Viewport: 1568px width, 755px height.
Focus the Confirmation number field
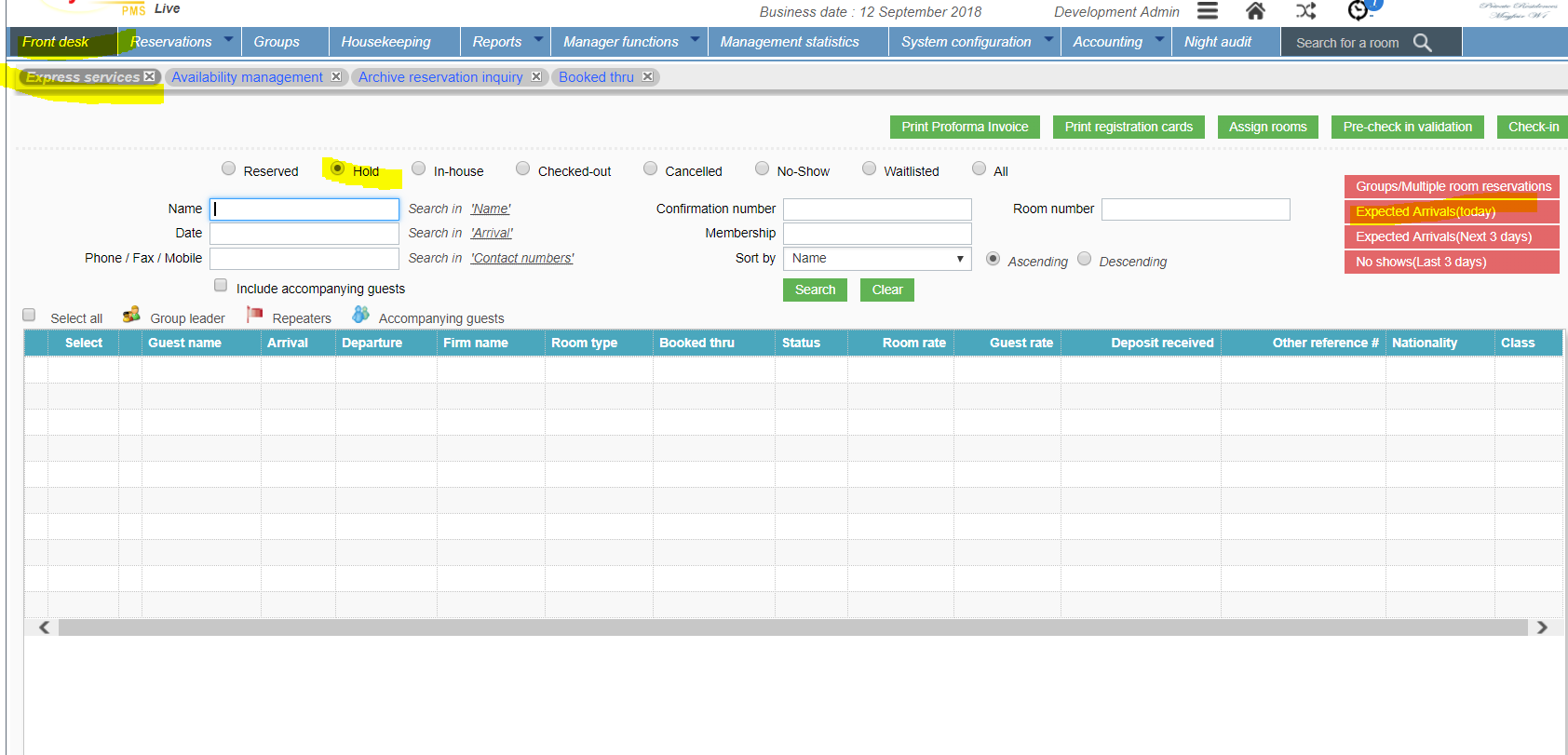click(x=877, y=209)
